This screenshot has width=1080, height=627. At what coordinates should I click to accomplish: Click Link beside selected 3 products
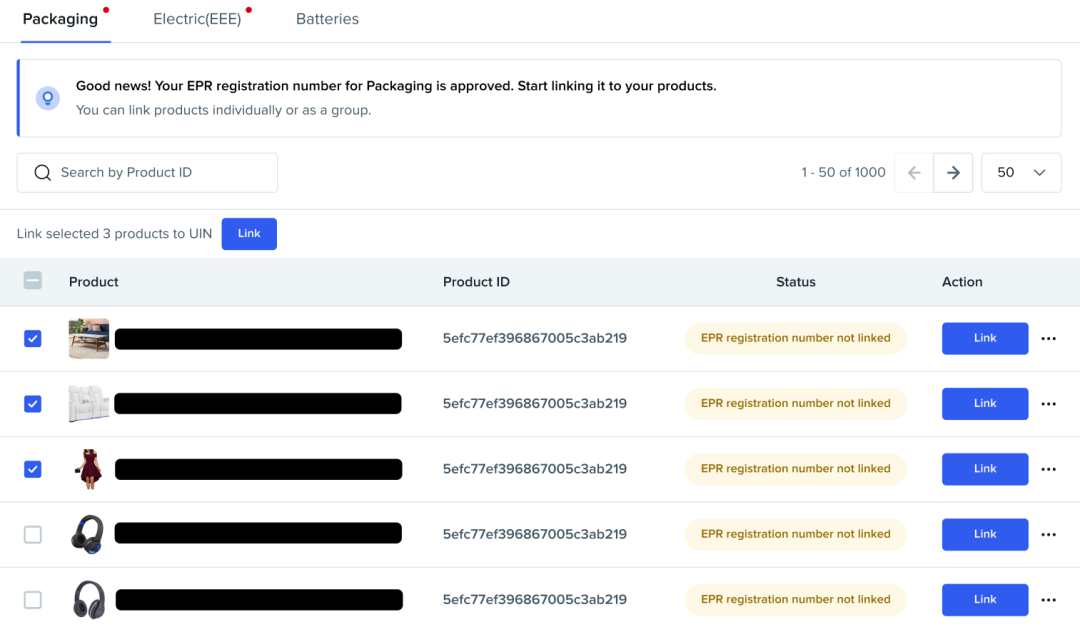[249, 234]
